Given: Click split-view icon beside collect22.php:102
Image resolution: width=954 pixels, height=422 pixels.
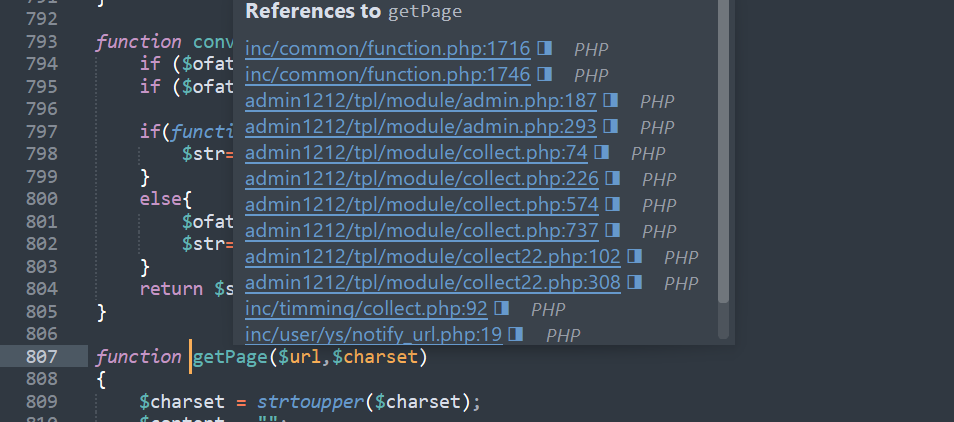Looking at the screenshot, I should [635, 257].
